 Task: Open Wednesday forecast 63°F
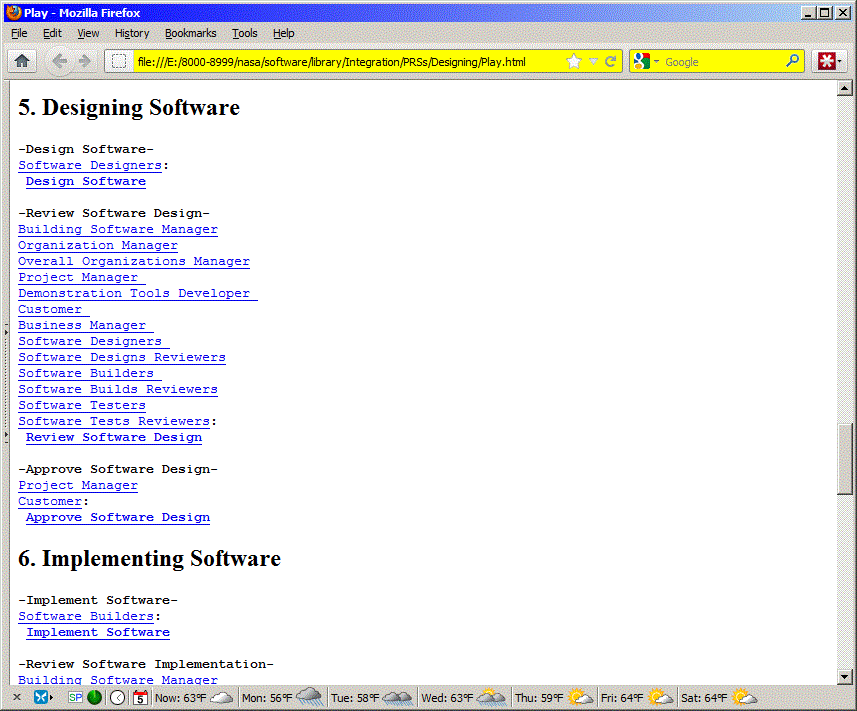(463, 698)
